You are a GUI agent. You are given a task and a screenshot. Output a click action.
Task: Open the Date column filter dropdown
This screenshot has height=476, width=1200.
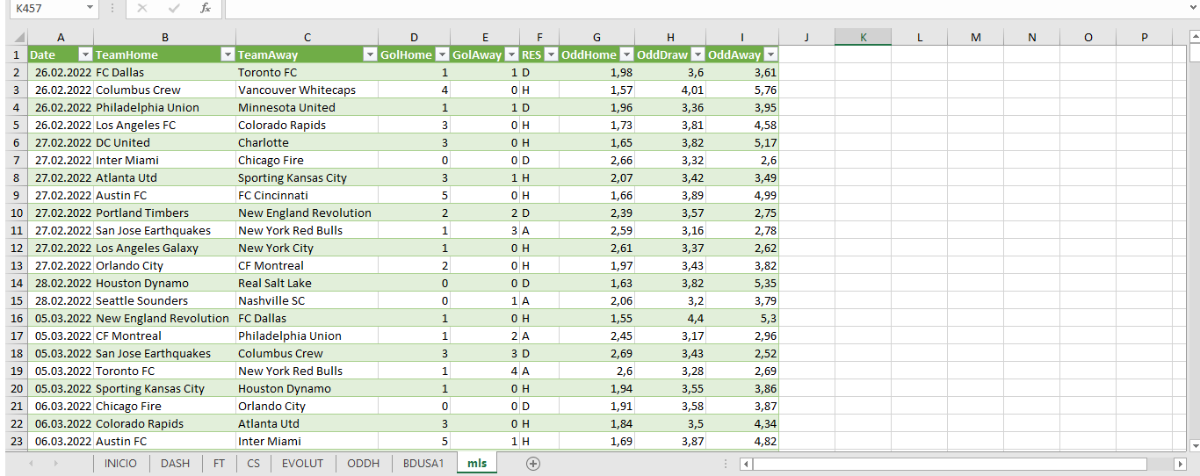coord(85,55)
